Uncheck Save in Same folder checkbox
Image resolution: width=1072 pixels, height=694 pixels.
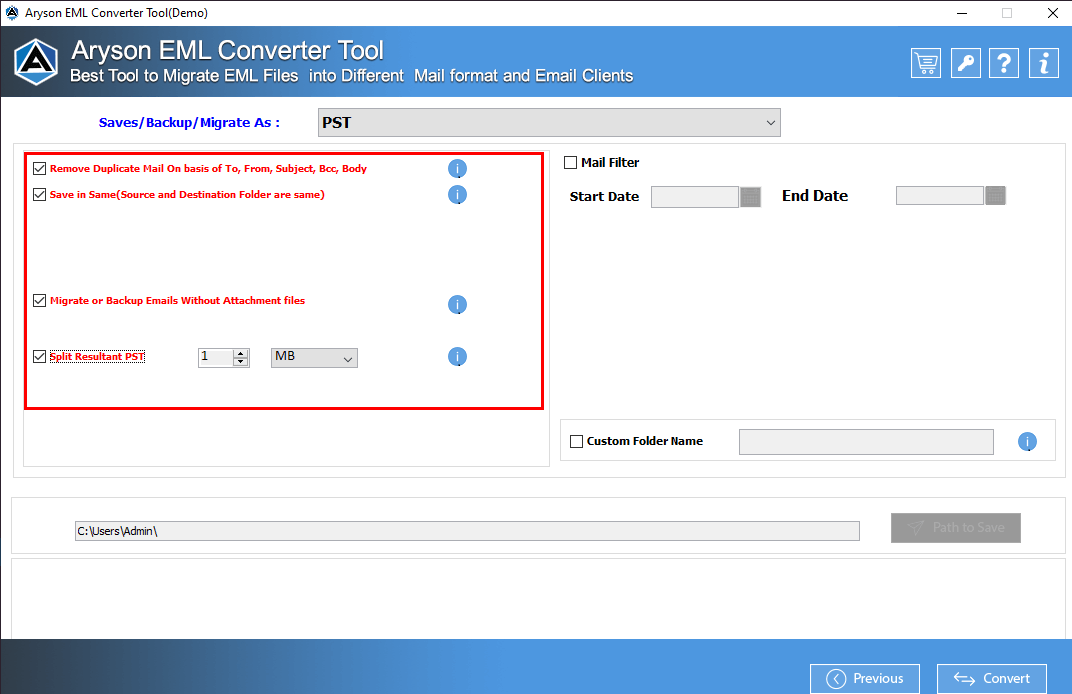(x=40, y=194)
